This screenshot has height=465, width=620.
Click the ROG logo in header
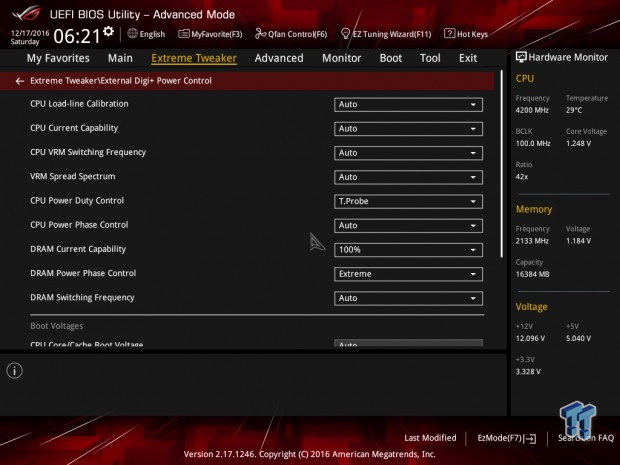click(26, 14)
